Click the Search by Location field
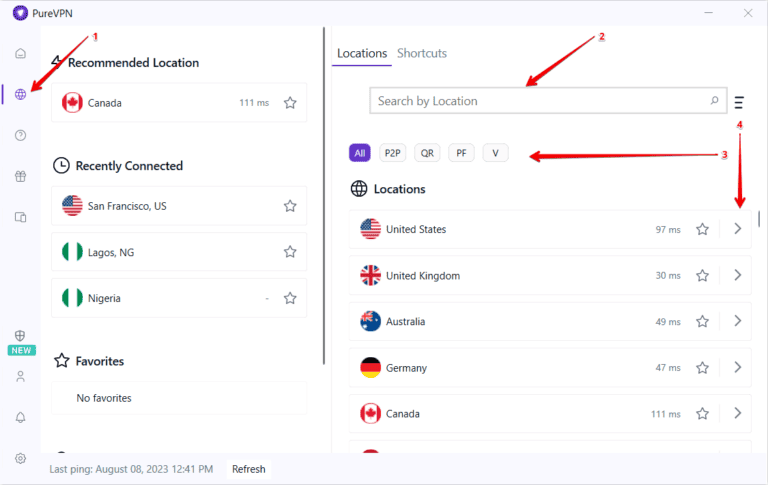Viewport: 768px width, 485px height. click(x=540, y=101)
